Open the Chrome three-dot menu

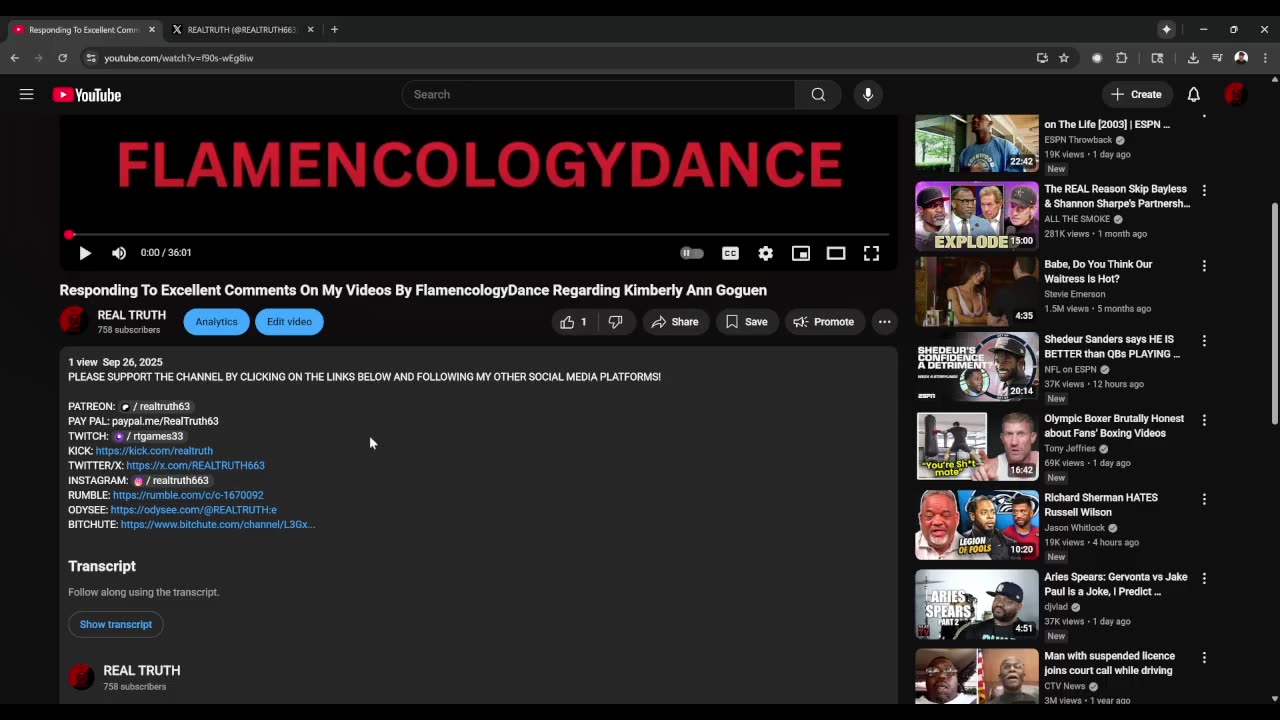point(1265,58)
